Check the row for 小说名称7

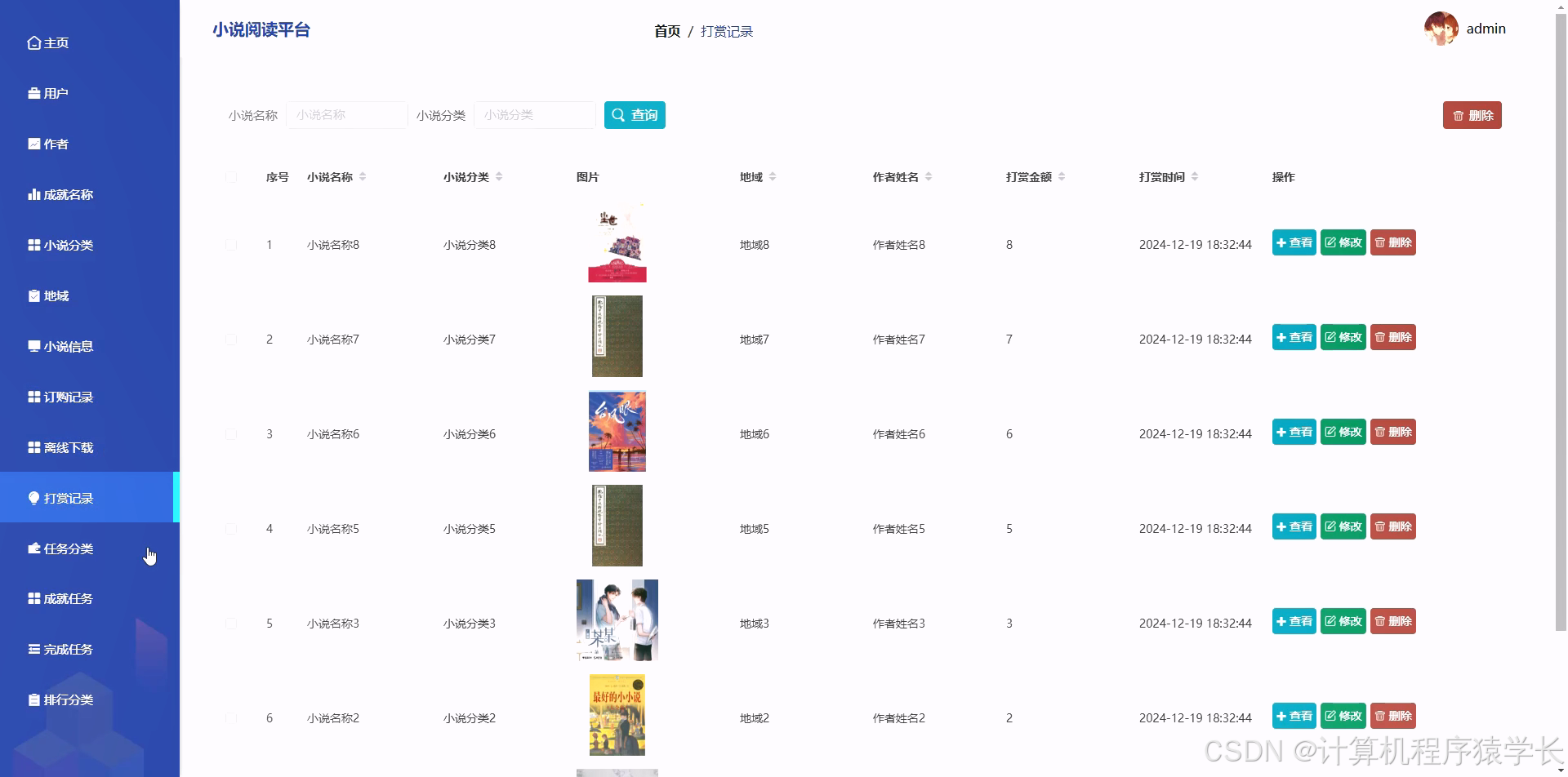click(x=231, y=340)
